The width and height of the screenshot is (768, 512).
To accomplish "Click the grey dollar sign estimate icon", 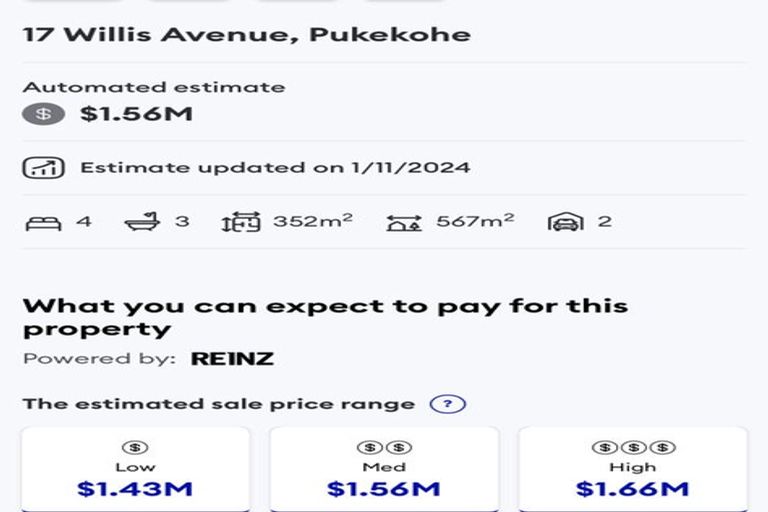I will (x=44, y=114).
